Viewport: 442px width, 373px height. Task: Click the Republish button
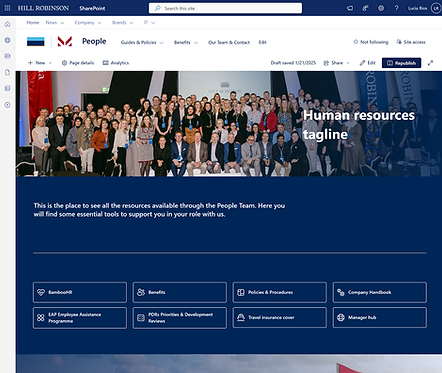pyautogui.click(x=401, y=63)
